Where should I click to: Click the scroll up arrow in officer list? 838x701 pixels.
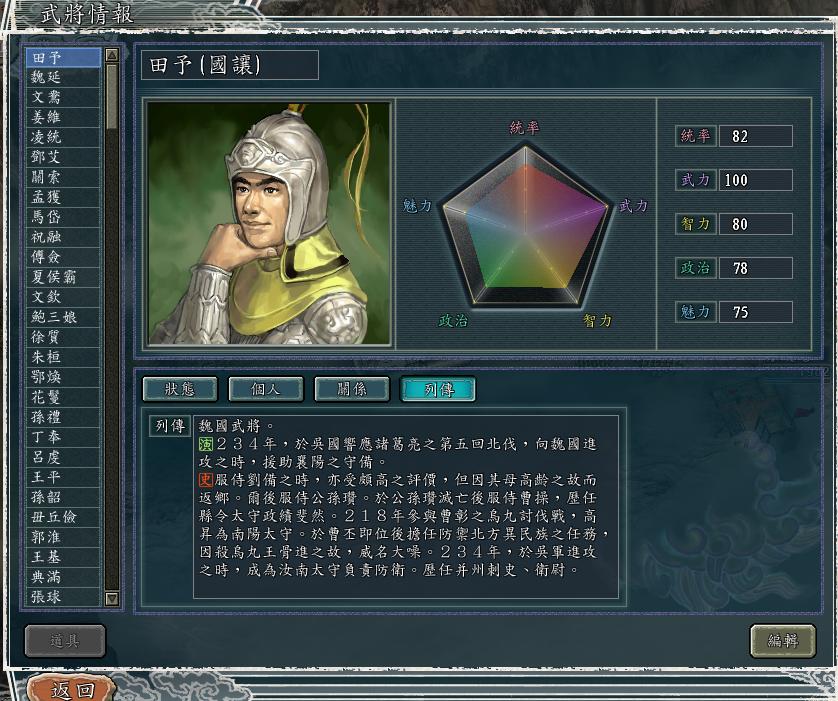[112, 54]
